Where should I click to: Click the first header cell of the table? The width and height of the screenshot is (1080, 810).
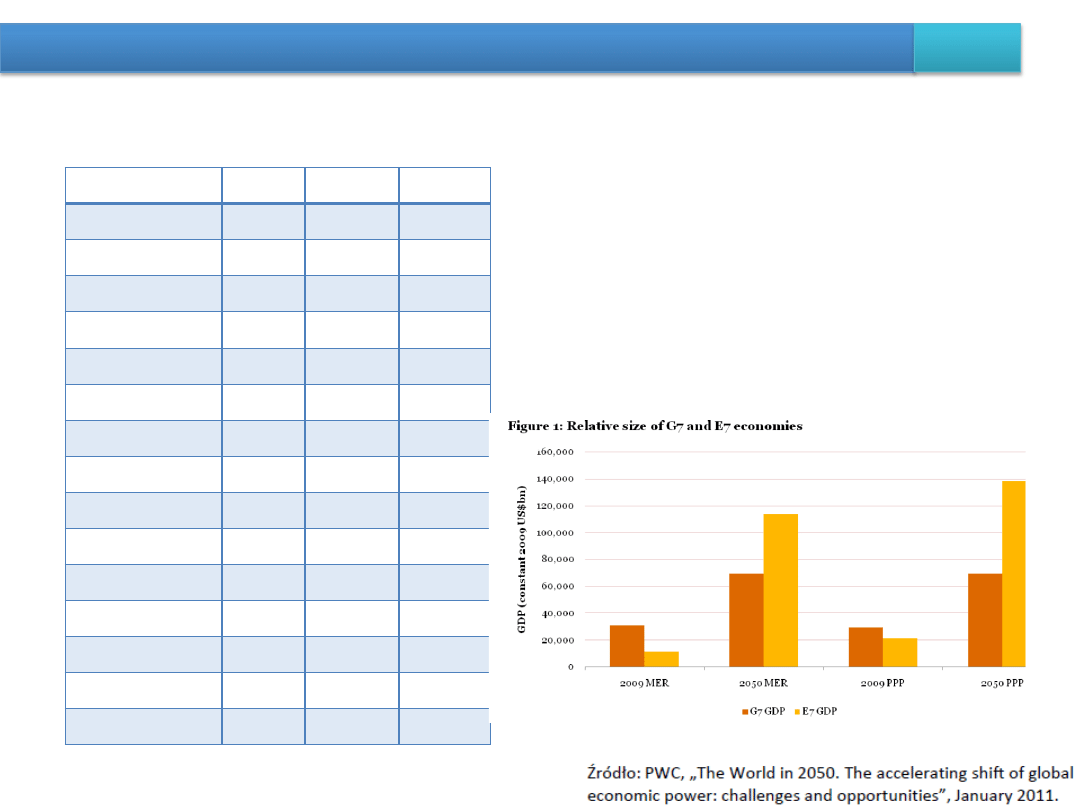143,186
